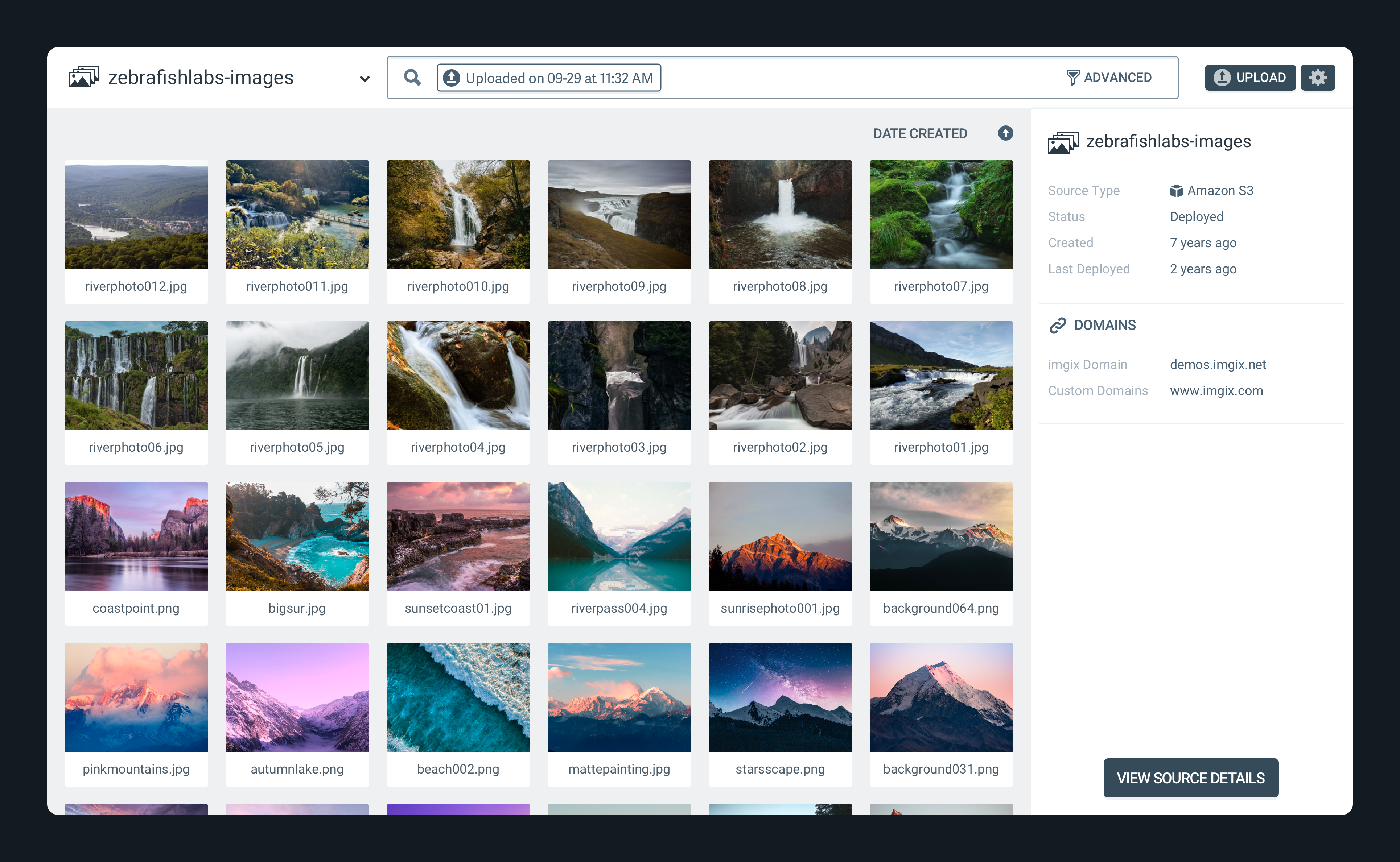Image resolution: width=1400 pixels, height=862 pixels.
Task: Click the zebrafishlabs-images source stack icon in header
Action: pyautogui.click(x=83, y=77)
